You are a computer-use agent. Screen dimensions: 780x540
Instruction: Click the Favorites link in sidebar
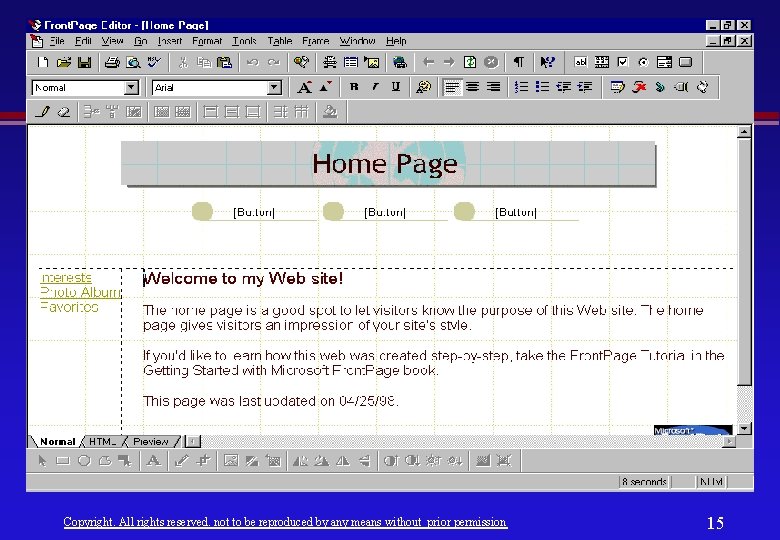click(69, 307)
